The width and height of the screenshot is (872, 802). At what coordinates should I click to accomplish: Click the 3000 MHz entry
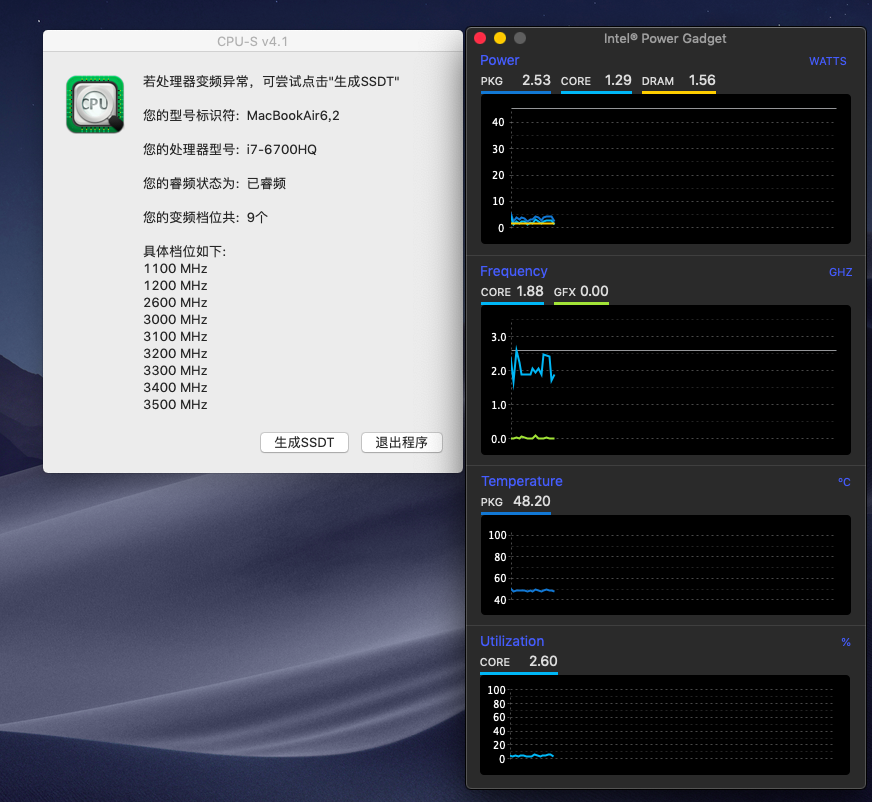click(175, 320)
